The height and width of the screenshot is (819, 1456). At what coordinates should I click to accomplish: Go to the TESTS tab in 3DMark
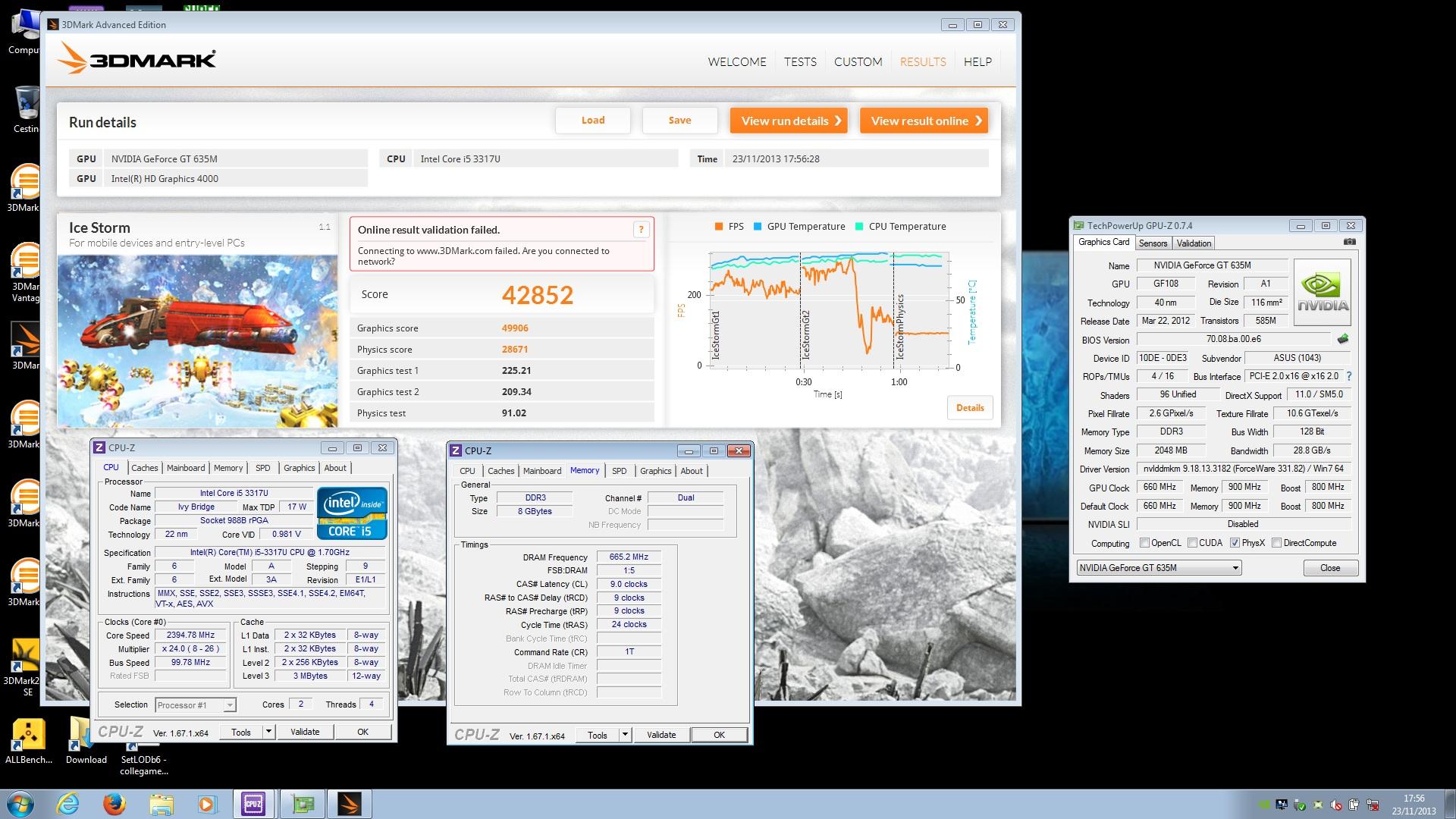coord(800,62)
